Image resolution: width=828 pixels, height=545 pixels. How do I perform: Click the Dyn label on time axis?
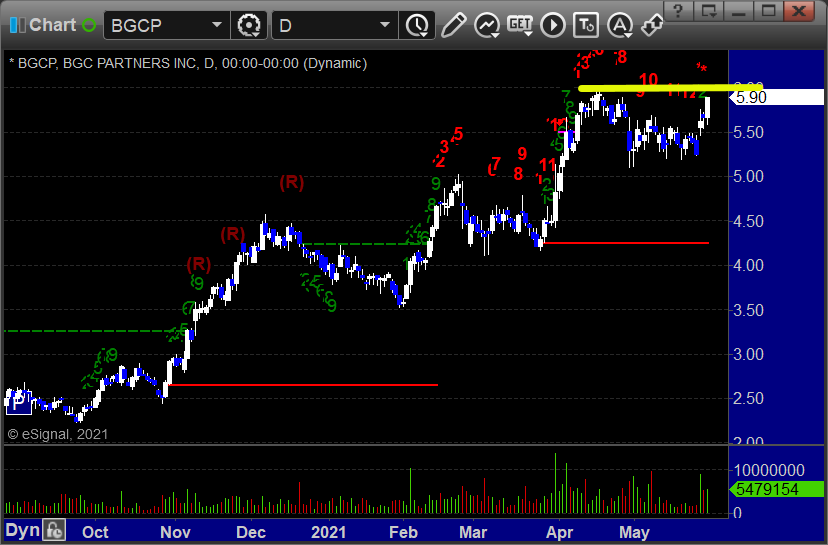point(22,530)
